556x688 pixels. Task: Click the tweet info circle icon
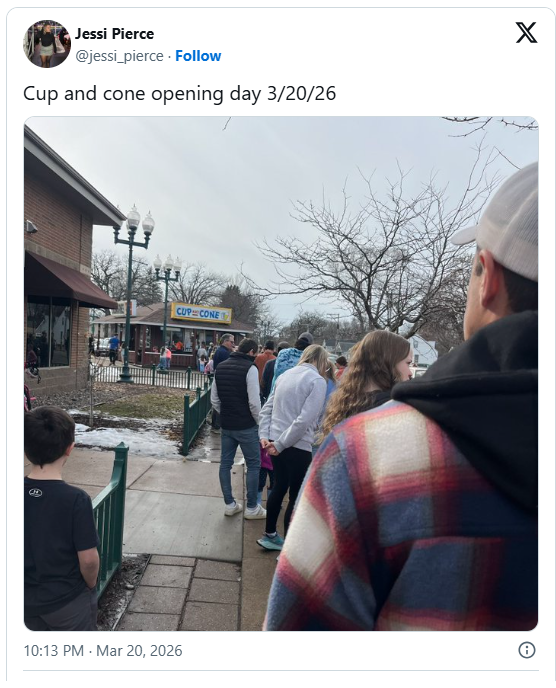[527, 650]
